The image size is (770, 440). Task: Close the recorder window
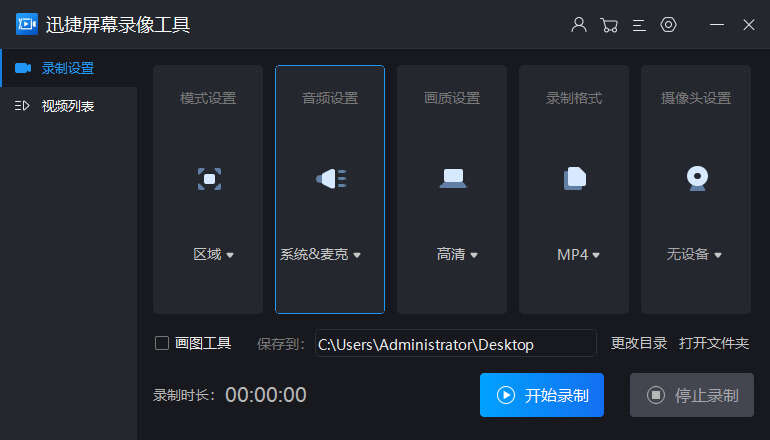[749, 25]
